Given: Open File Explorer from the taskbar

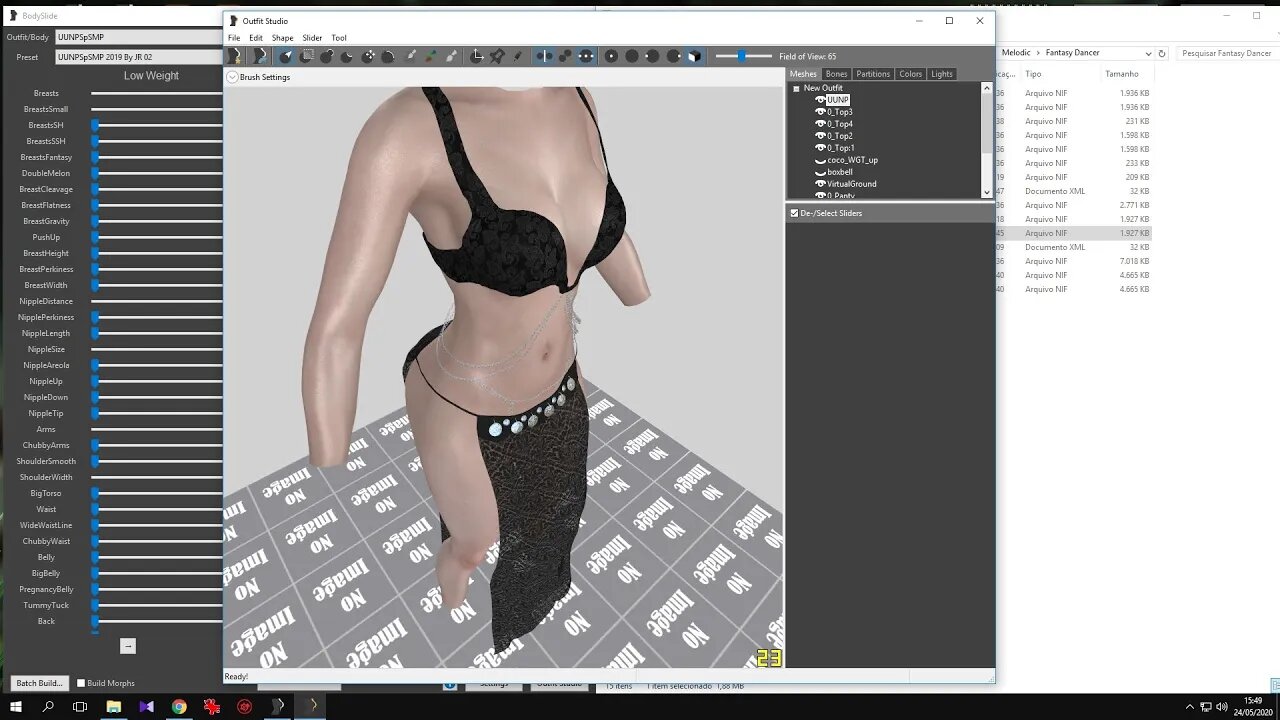Looking at the screenshot, I should tap(114, 706).
